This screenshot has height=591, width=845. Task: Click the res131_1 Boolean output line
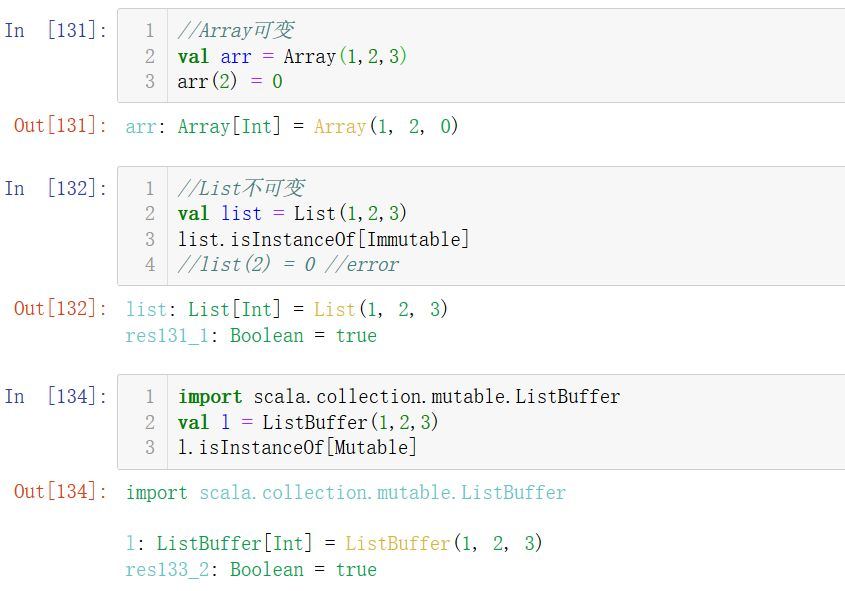tap(251, 336)
